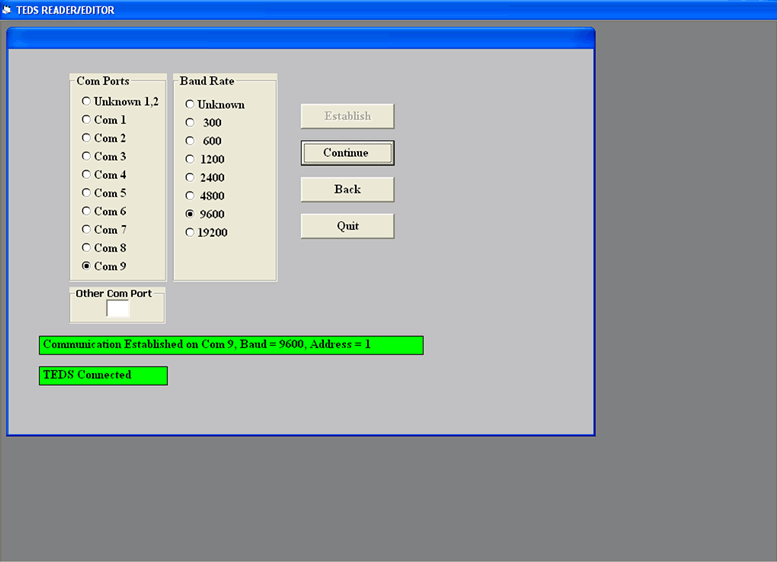
Task: Select the Unknown 1,2 com port option
Action: 86,102
